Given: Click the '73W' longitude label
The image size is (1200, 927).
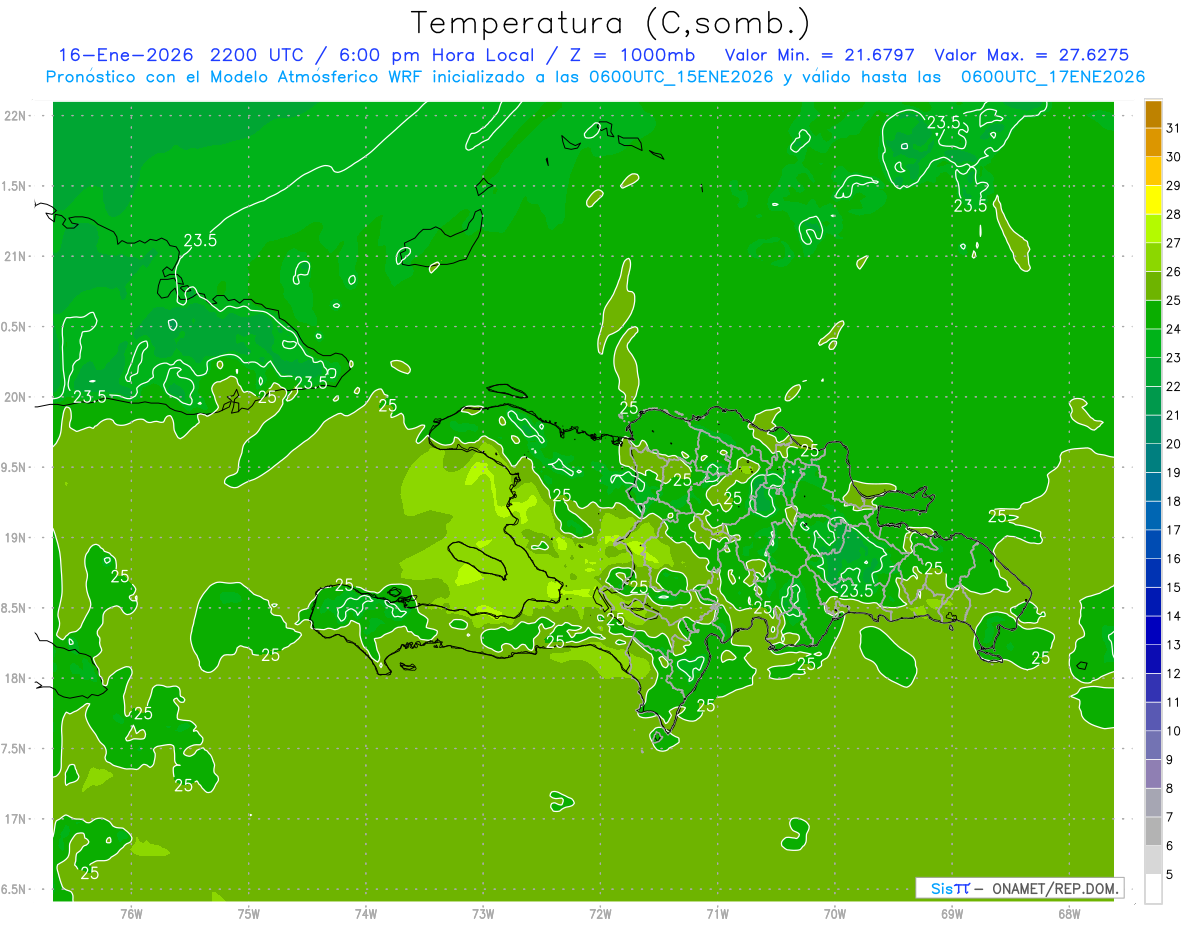Looking at the screenshot, I should [483, 913].
